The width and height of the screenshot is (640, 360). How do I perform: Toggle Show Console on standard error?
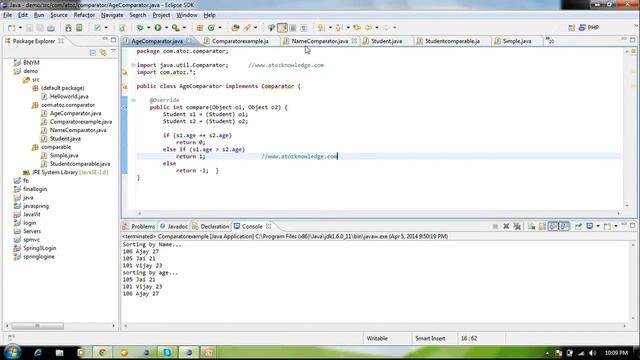point(564,226)
